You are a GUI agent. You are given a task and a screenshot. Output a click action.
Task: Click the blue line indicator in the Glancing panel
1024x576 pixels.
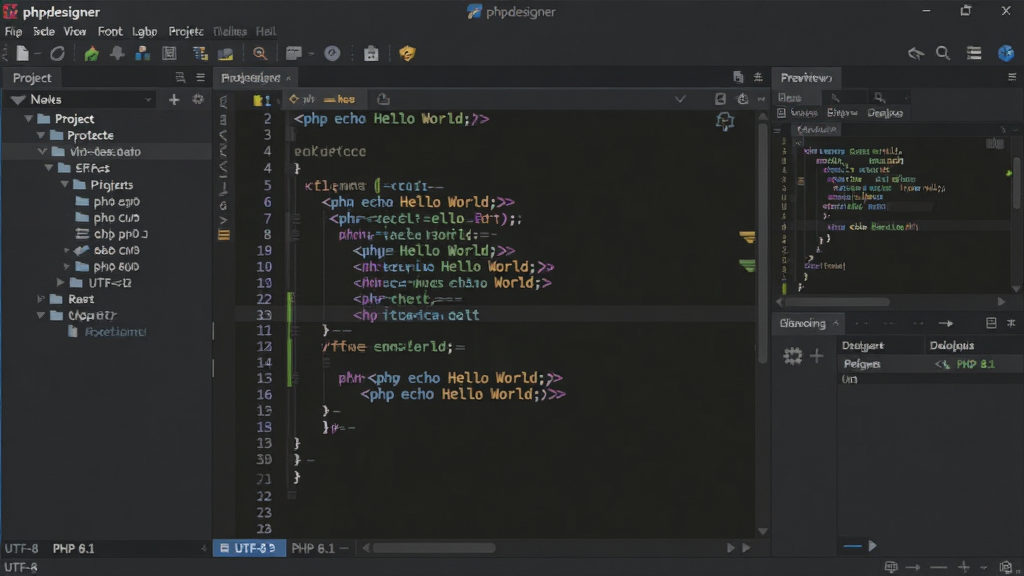(852, 546)
